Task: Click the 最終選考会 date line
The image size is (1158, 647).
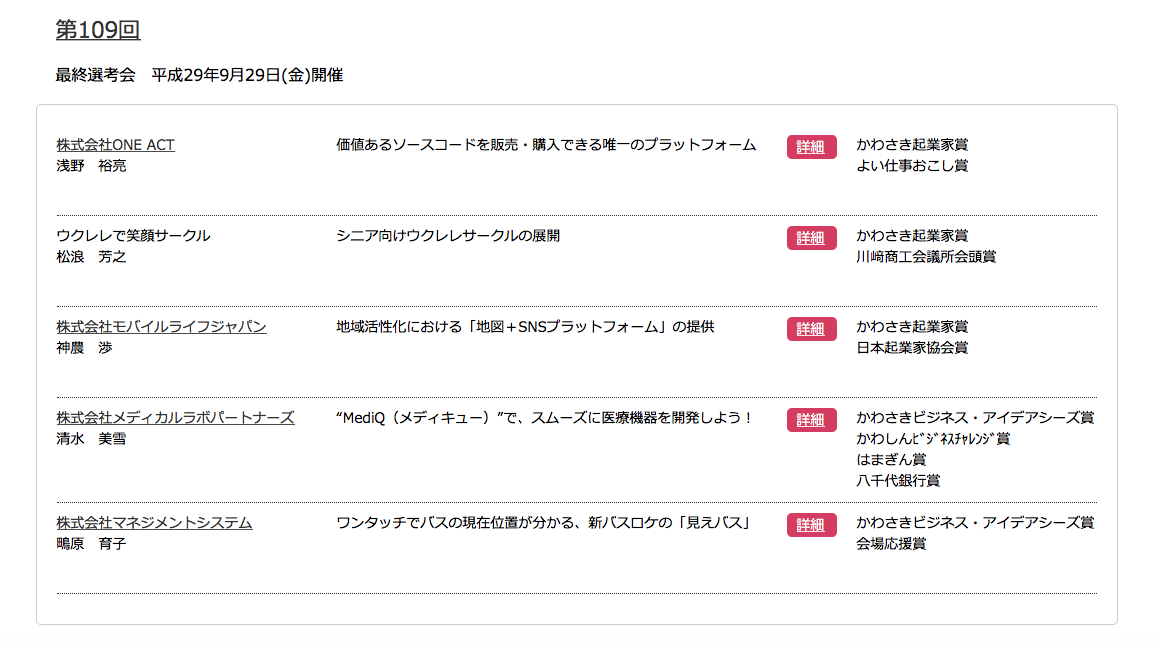Action: (x=199, y=75)
